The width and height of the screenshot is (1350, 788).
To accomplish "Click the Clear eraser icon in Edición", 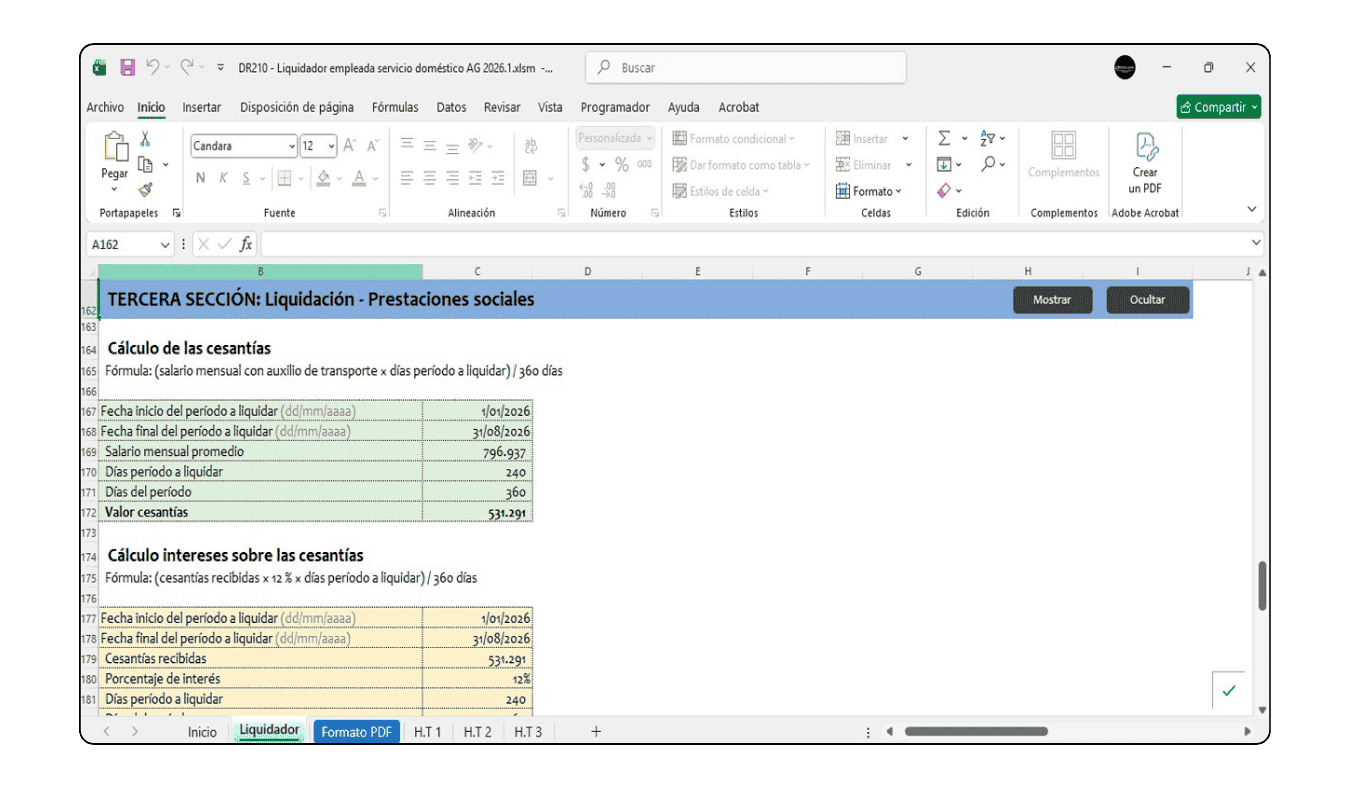I will 944,190.
